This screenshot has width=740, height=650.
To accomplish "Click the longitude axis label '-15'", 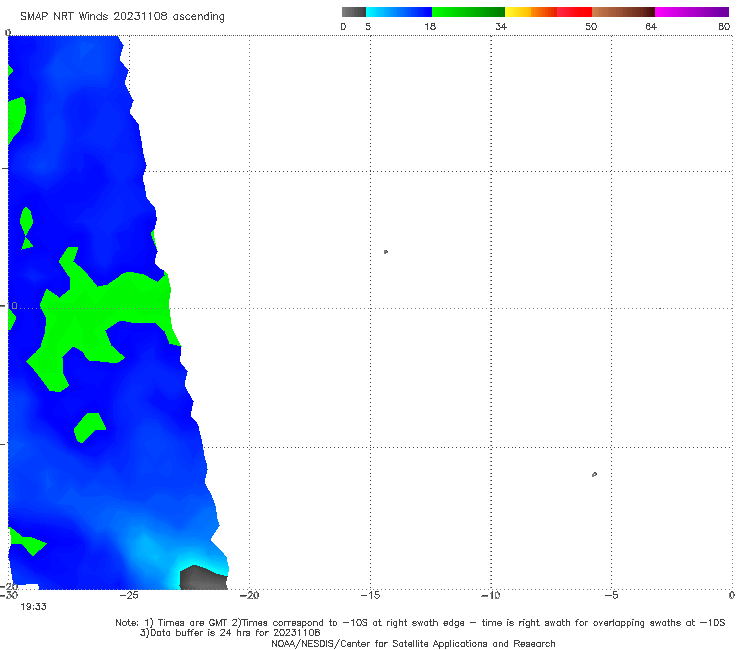I will click(x=370, y=596).
